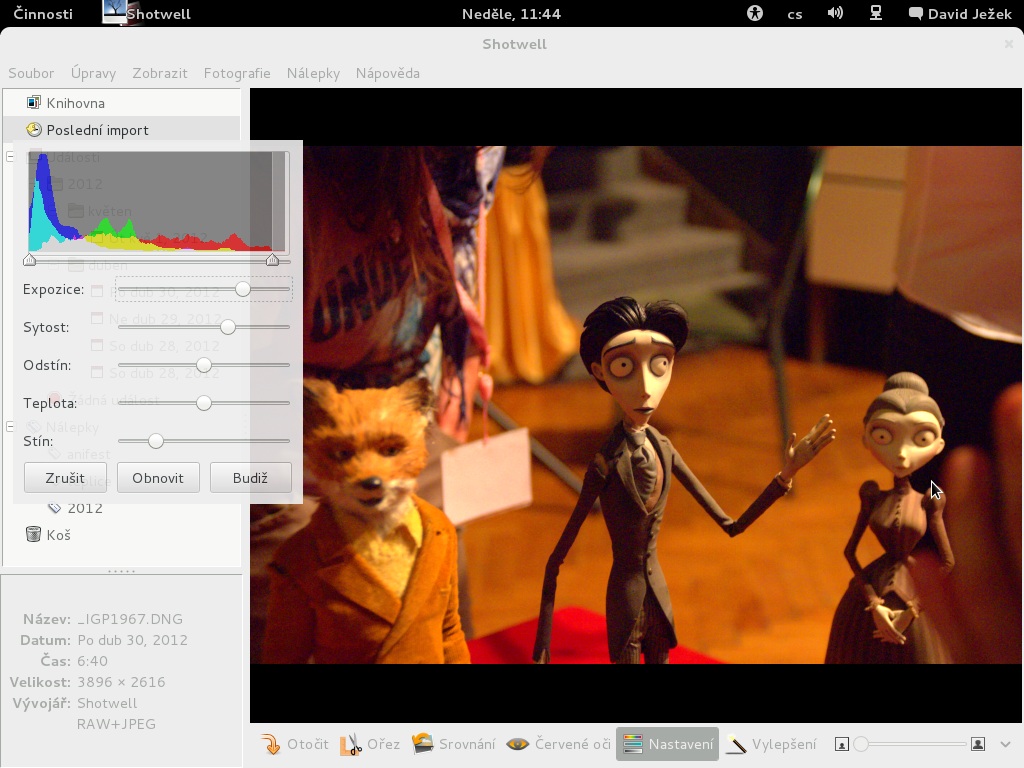Click the time value 6:40
The height and width of the screenshot is (768, 1024).
point(92,661)
